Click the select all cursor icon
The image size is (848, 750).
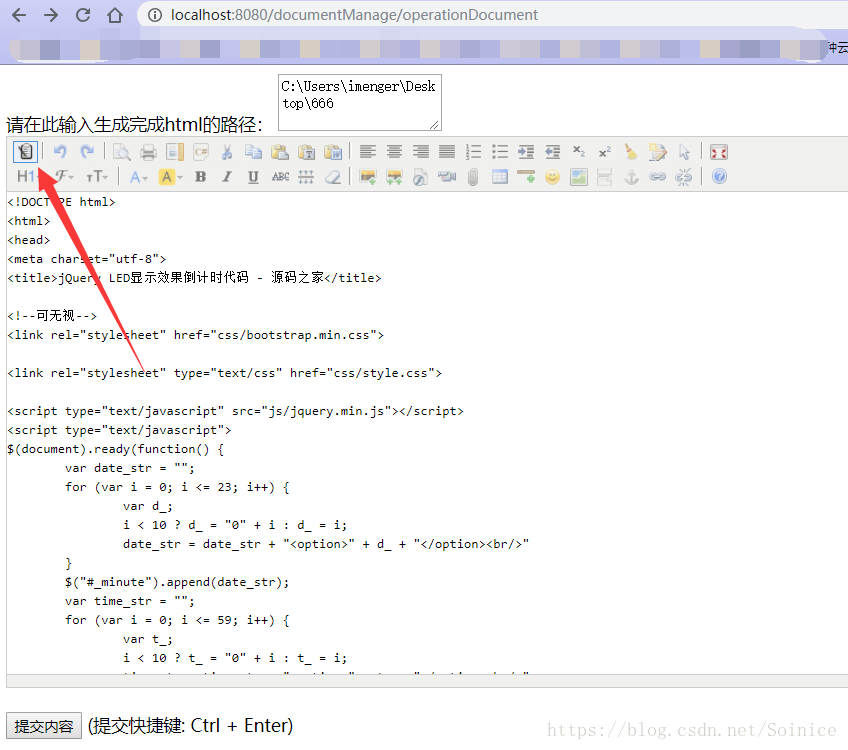click(684, 152)
